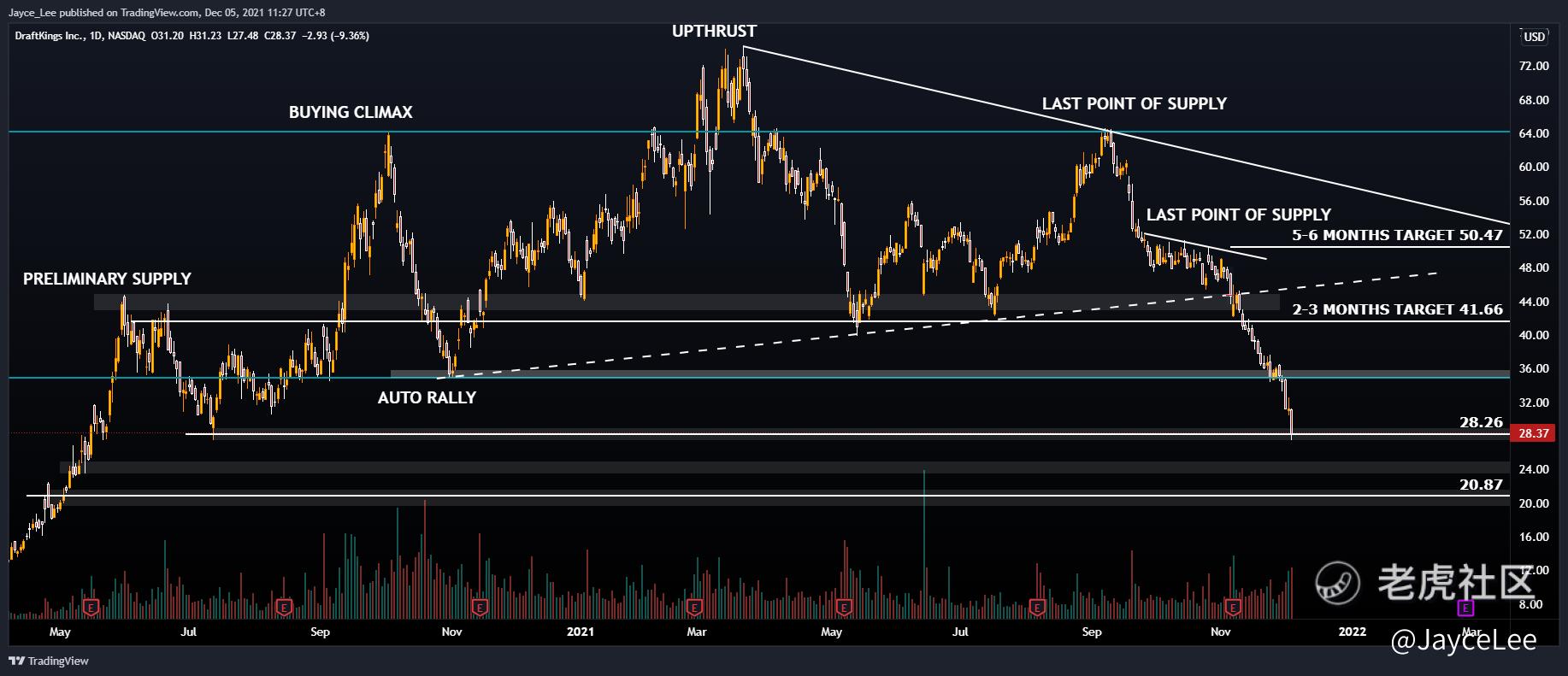Select the 5-6 MONTHS TARGET 50.47 label
Viewport: 1568px width, 676px height.
coord(1397,234)
